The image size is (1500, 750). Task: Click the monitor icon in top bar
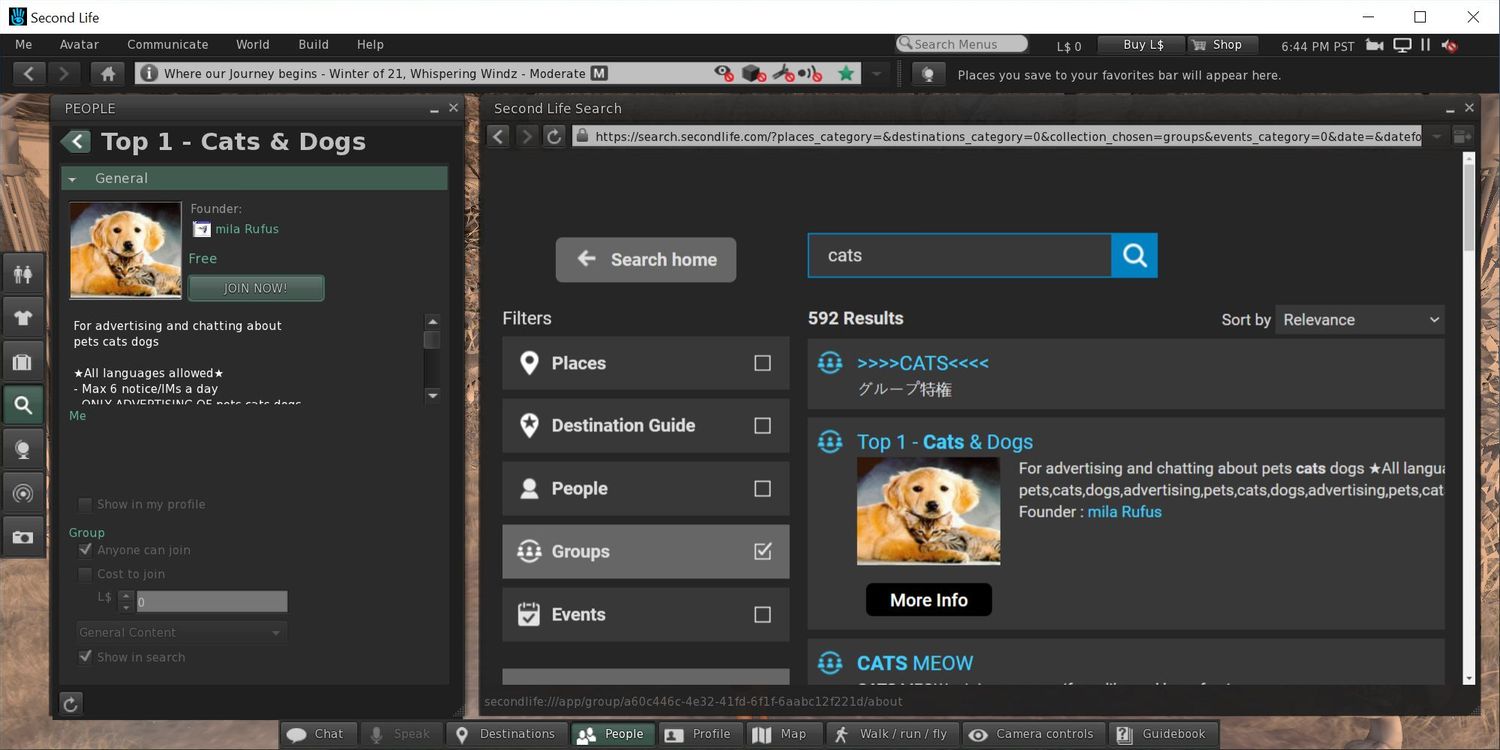pos(1403,45)
